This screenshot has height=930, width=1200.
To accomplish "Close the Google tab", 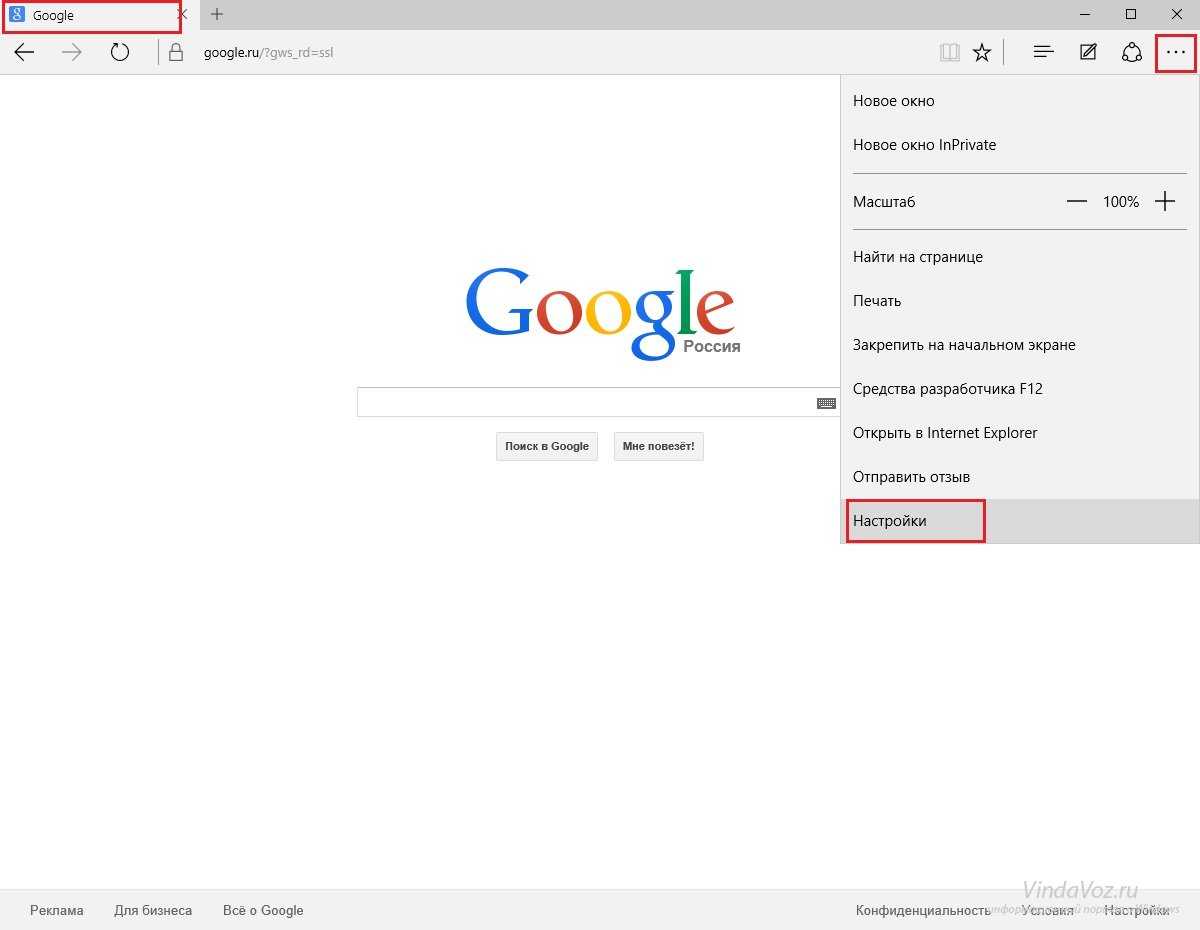I will point(182,15).
